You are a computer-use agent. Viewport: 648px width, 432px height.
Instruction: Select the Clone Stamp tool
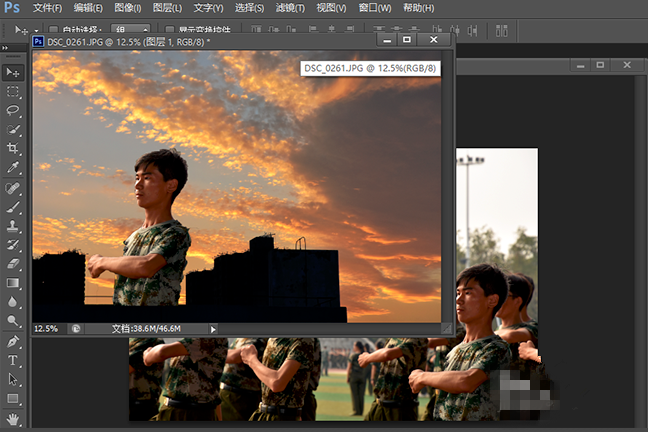click(13, 226)
